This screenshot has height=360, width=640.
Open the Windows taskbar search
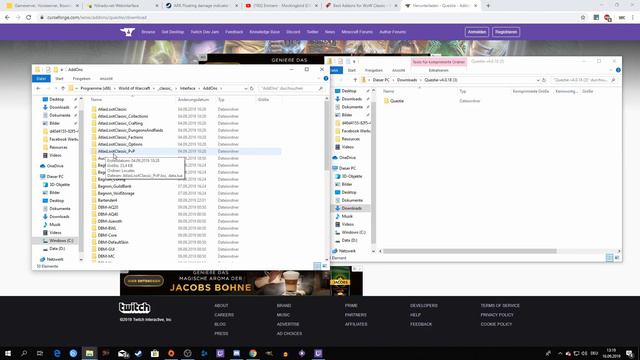click(24, 353)
